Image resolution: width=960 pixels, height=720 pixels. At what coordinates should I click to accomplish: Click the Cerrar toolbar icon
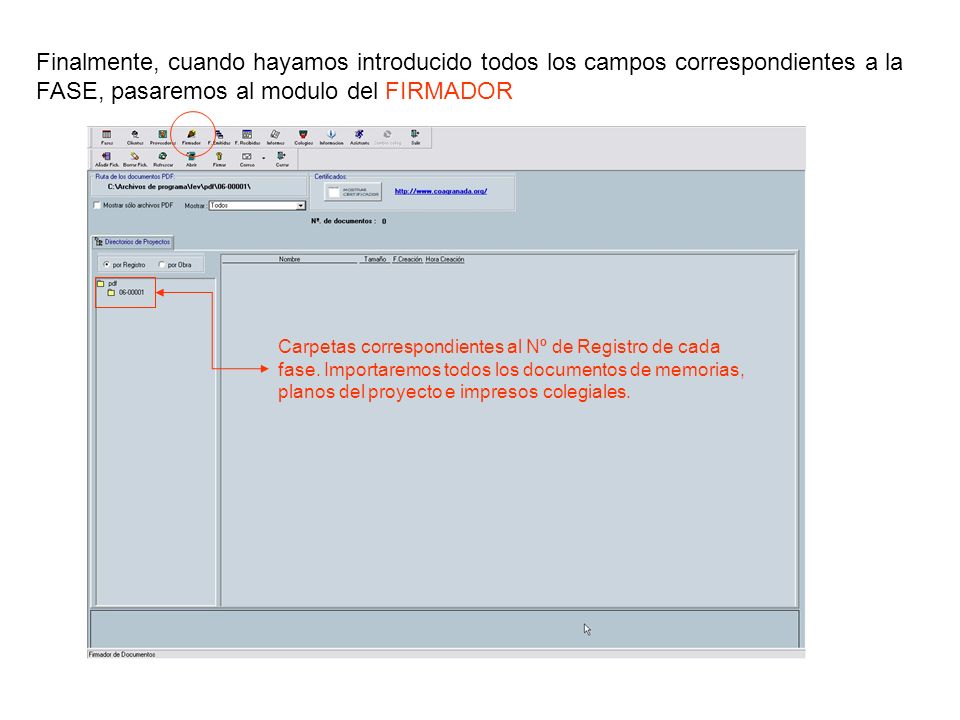pyautogui.click(x=282, y=159)
